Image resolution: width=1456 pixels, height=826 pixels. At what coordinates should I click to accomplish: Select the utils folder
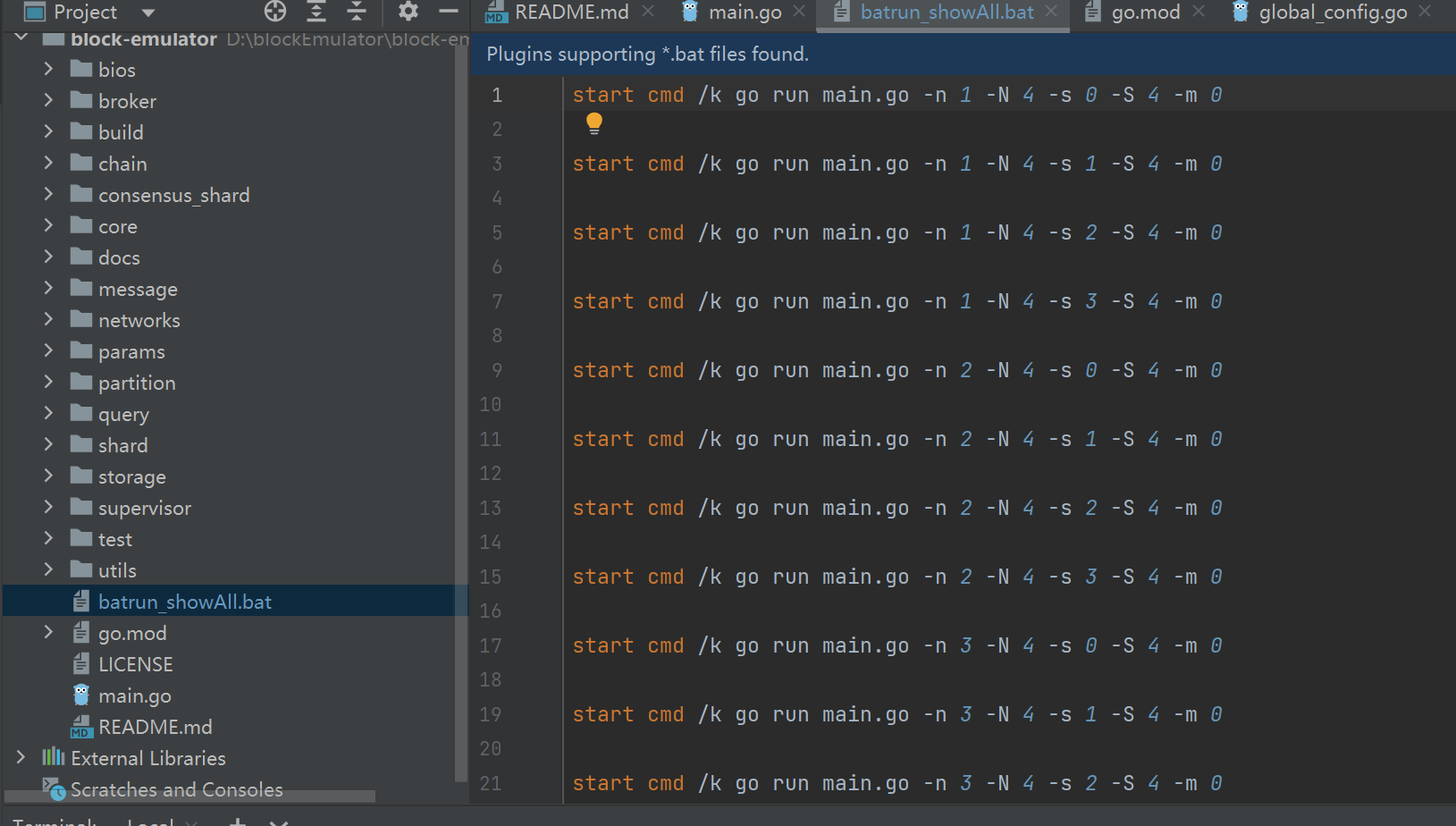coord(117,570)
